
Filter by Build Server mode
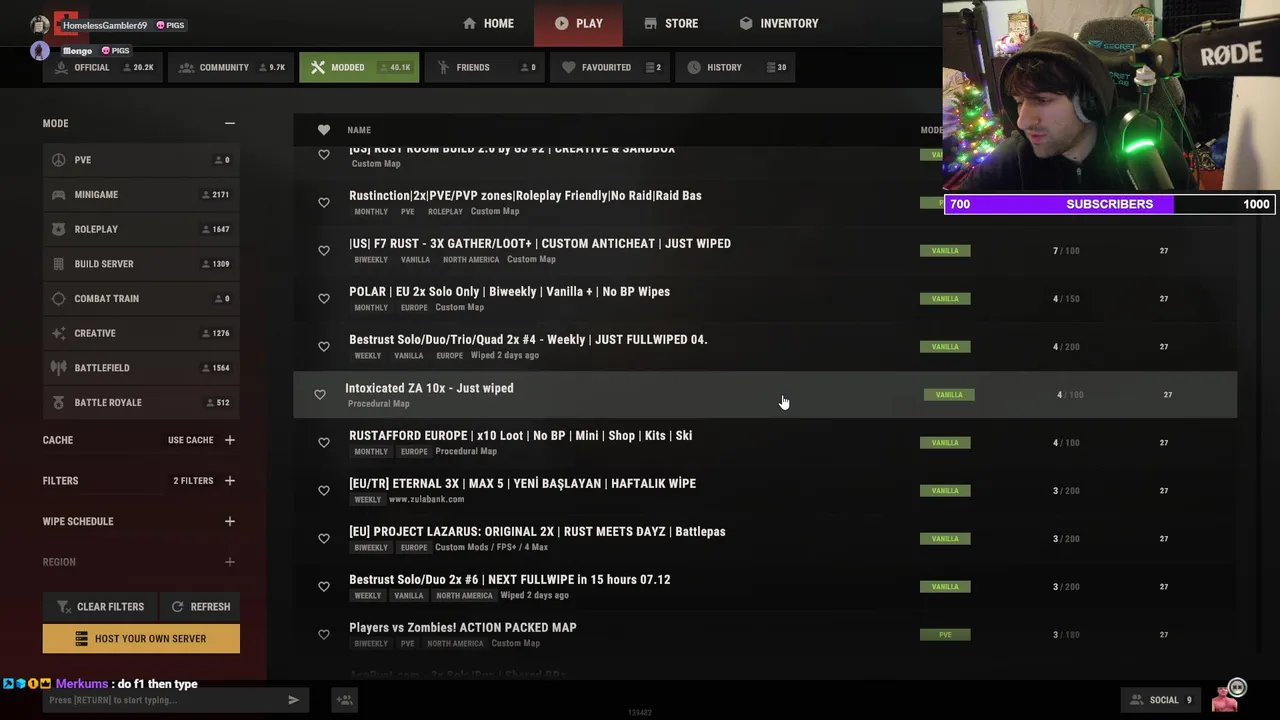140,264
